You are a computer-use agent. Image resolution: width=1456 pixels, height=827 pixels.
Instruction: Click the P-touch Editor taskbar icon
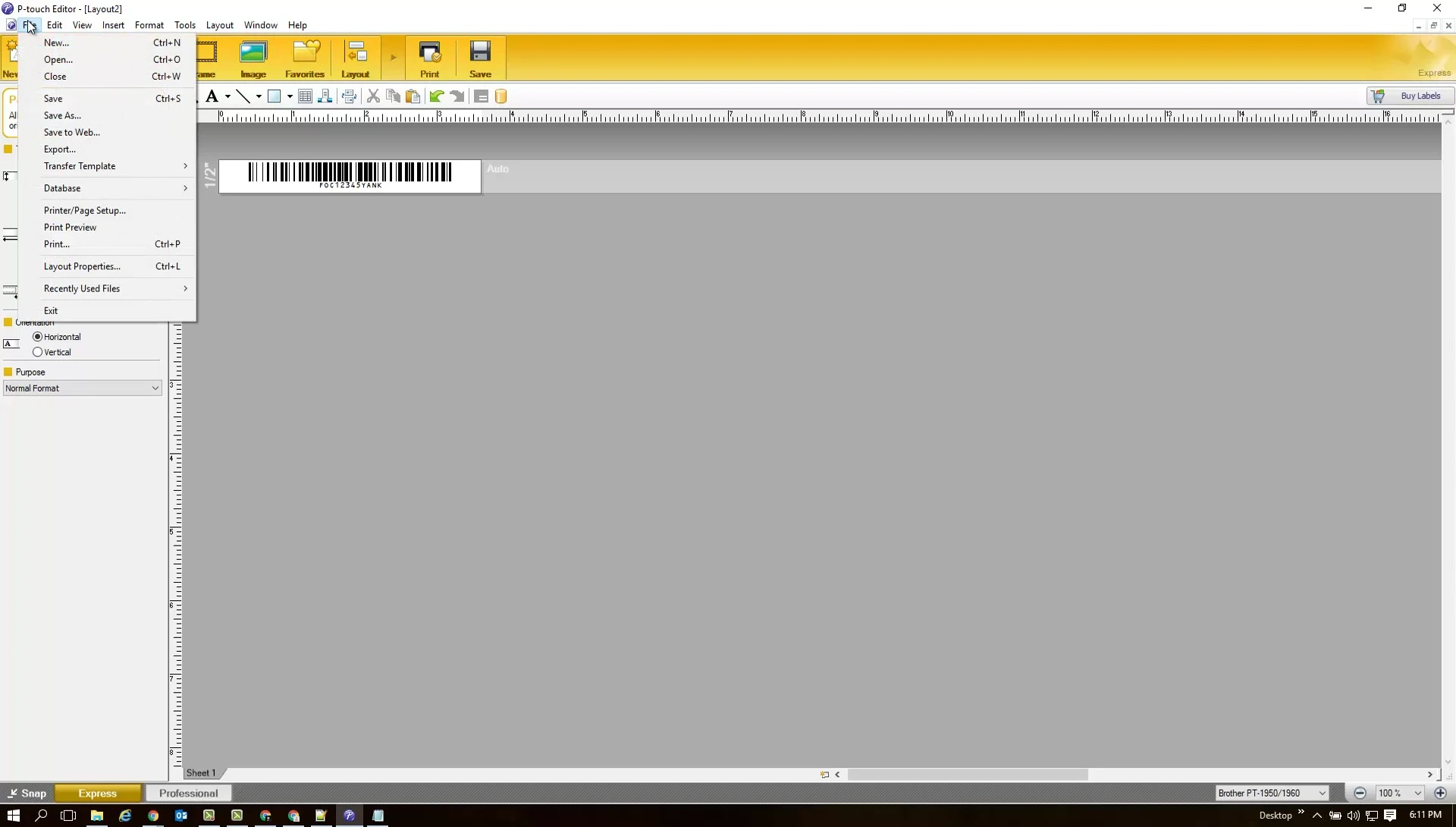click(x=350, y=816)
